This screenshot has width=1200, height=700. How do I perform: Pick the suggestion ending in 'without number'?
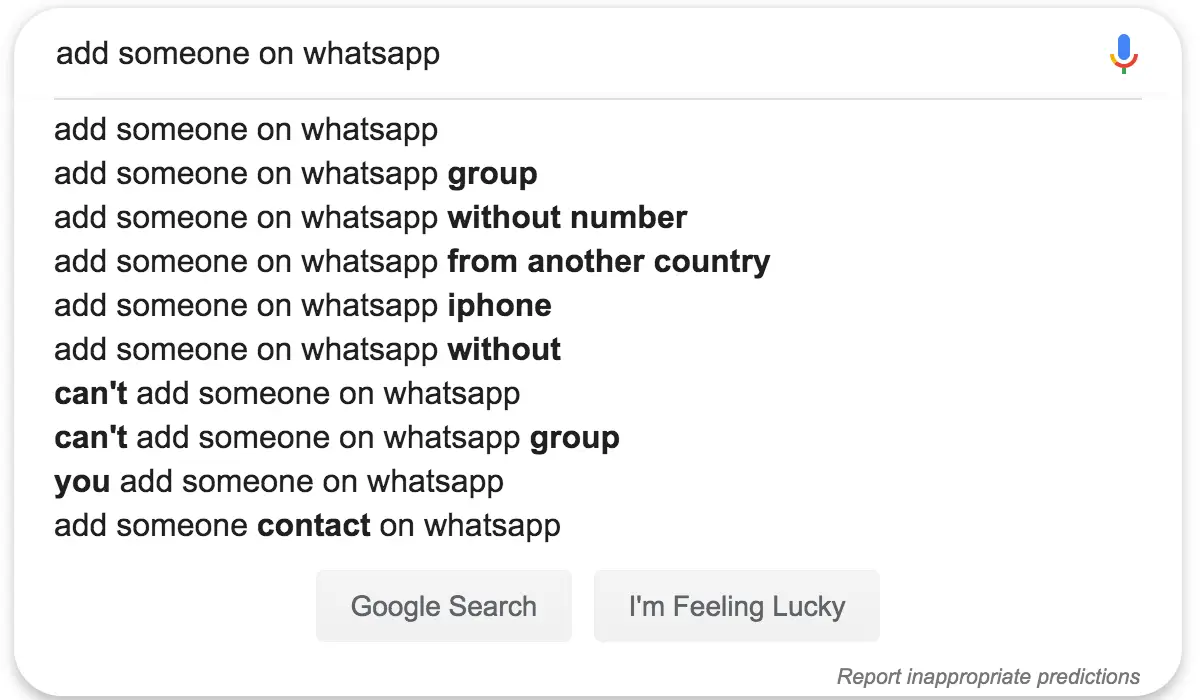[x=370, y=218]
